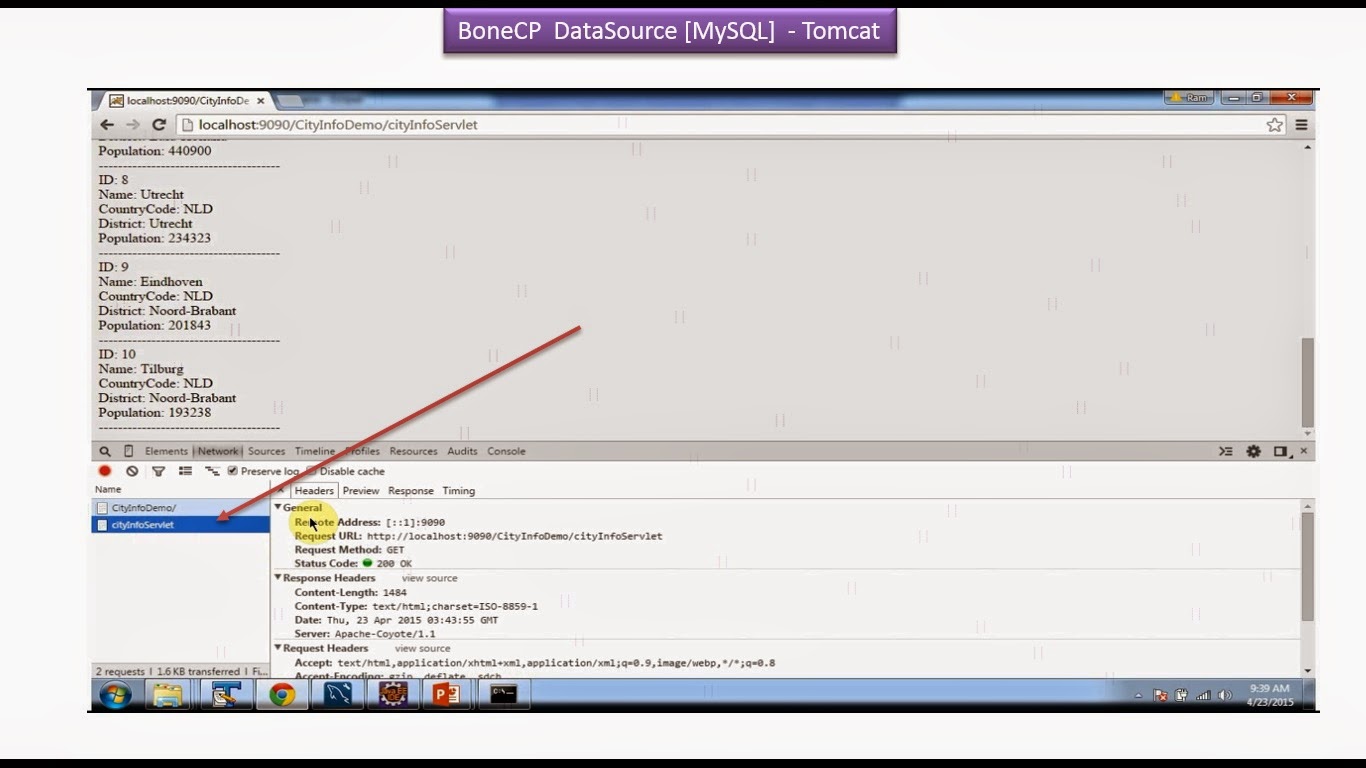Click the Population: 193238 line
Screen dimensions: 1366x768
155,412
